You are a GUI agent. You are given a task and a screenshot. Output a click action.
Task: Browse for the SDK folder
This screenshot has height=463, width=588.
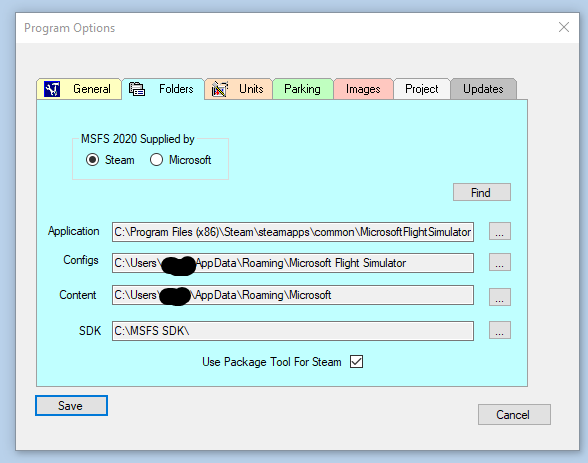click(500, 330)
